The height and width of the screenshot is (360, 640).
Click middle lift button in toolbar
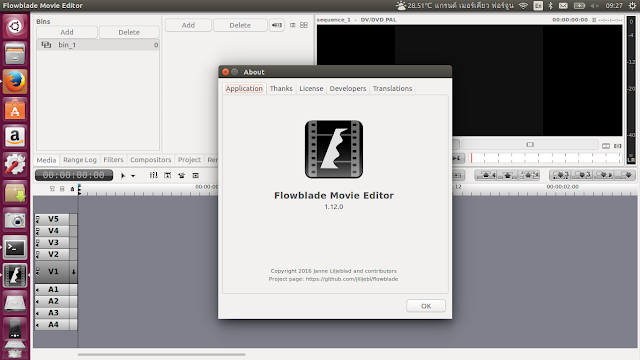coord(507,175)
